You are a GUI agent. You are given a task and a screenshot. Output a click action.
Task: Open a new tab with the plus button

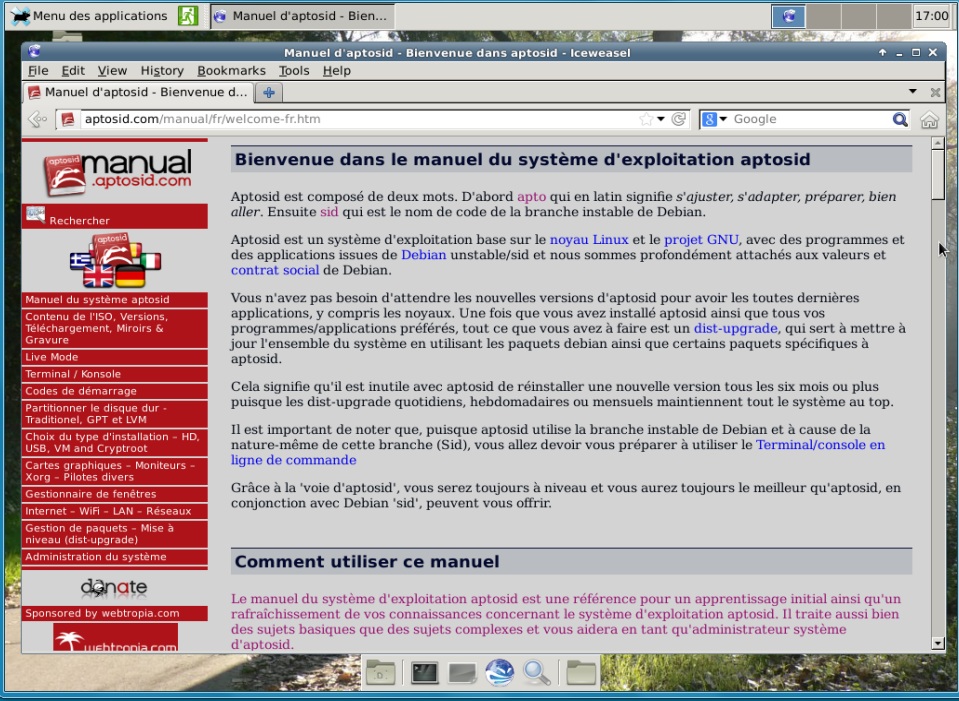click(268, 92)
